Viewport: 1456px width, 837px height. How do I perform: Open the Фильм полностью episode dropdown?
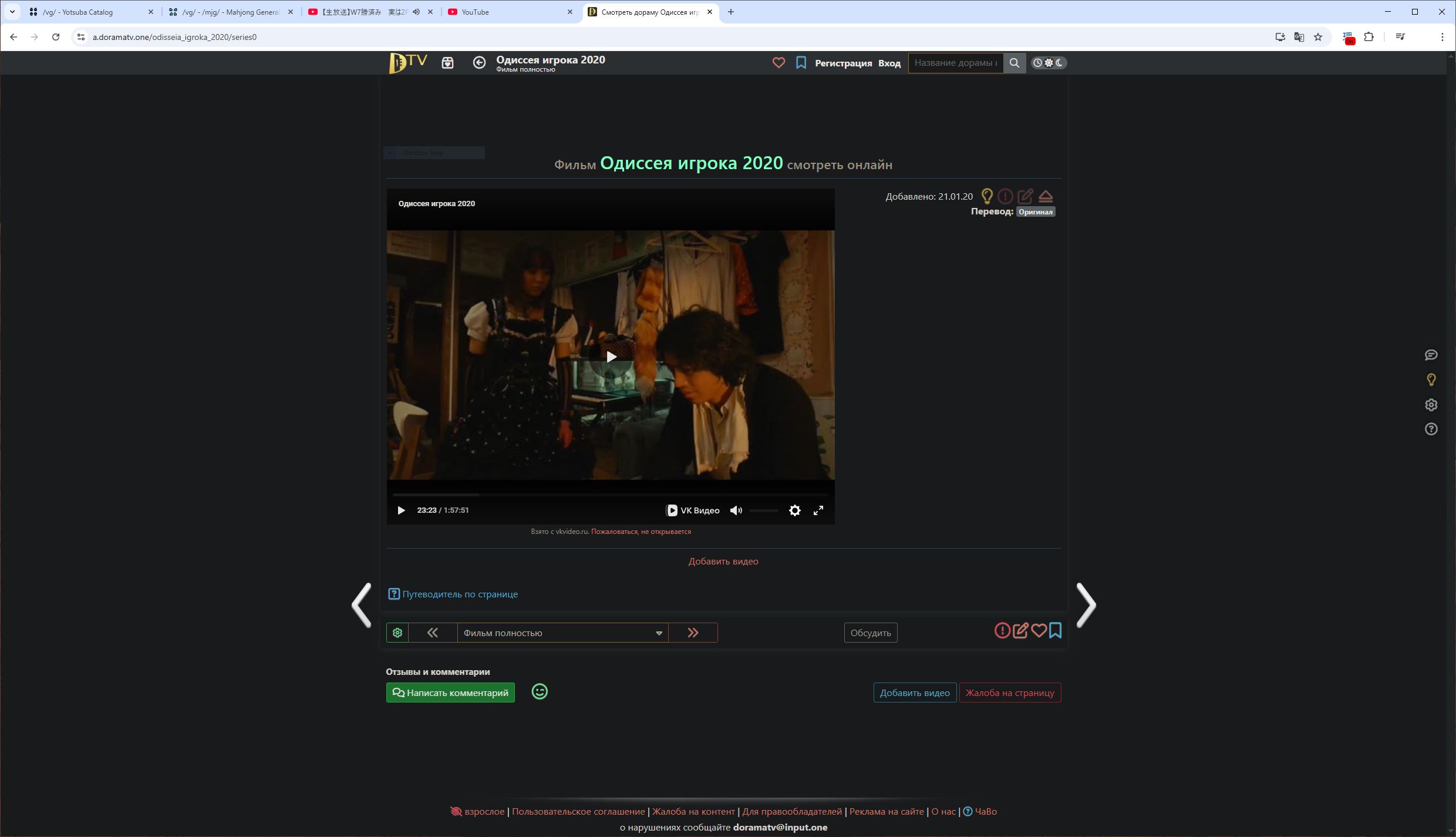click(562, 633)
